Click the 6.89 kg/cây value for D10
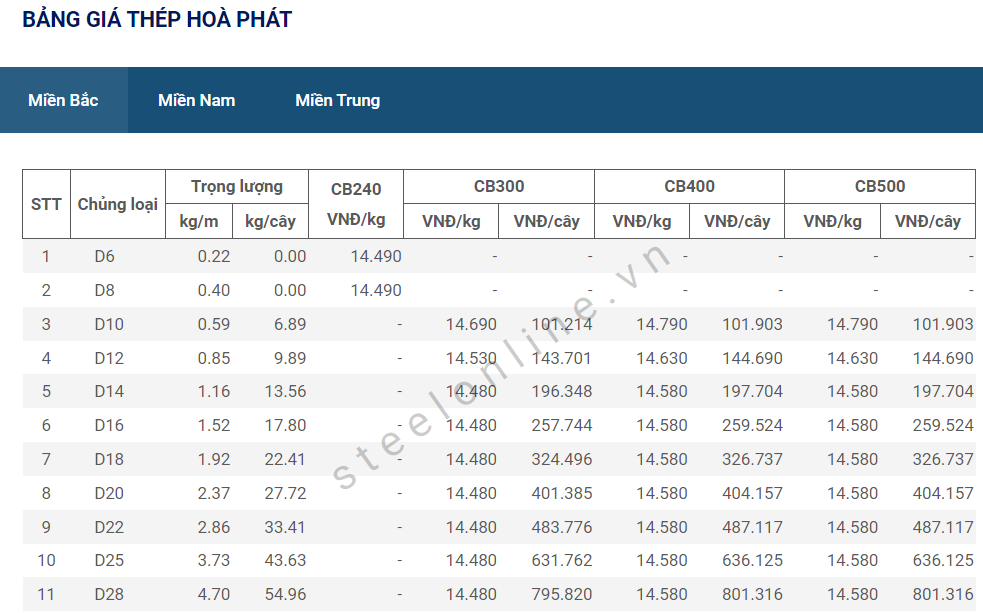The image size is (983, 613). 290,324
